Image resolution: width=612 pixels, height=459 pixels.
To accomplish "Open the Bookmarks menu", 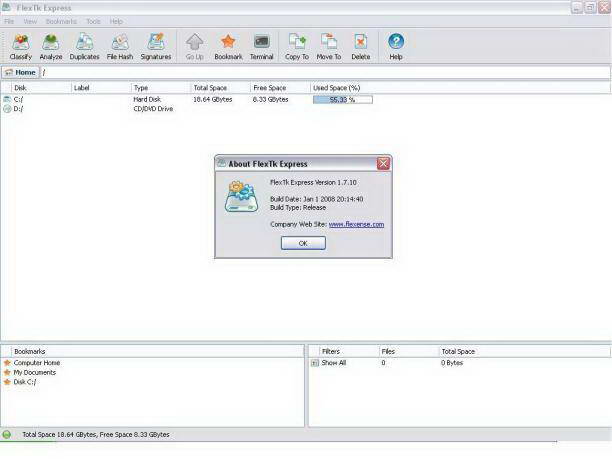I will [61, 21].
